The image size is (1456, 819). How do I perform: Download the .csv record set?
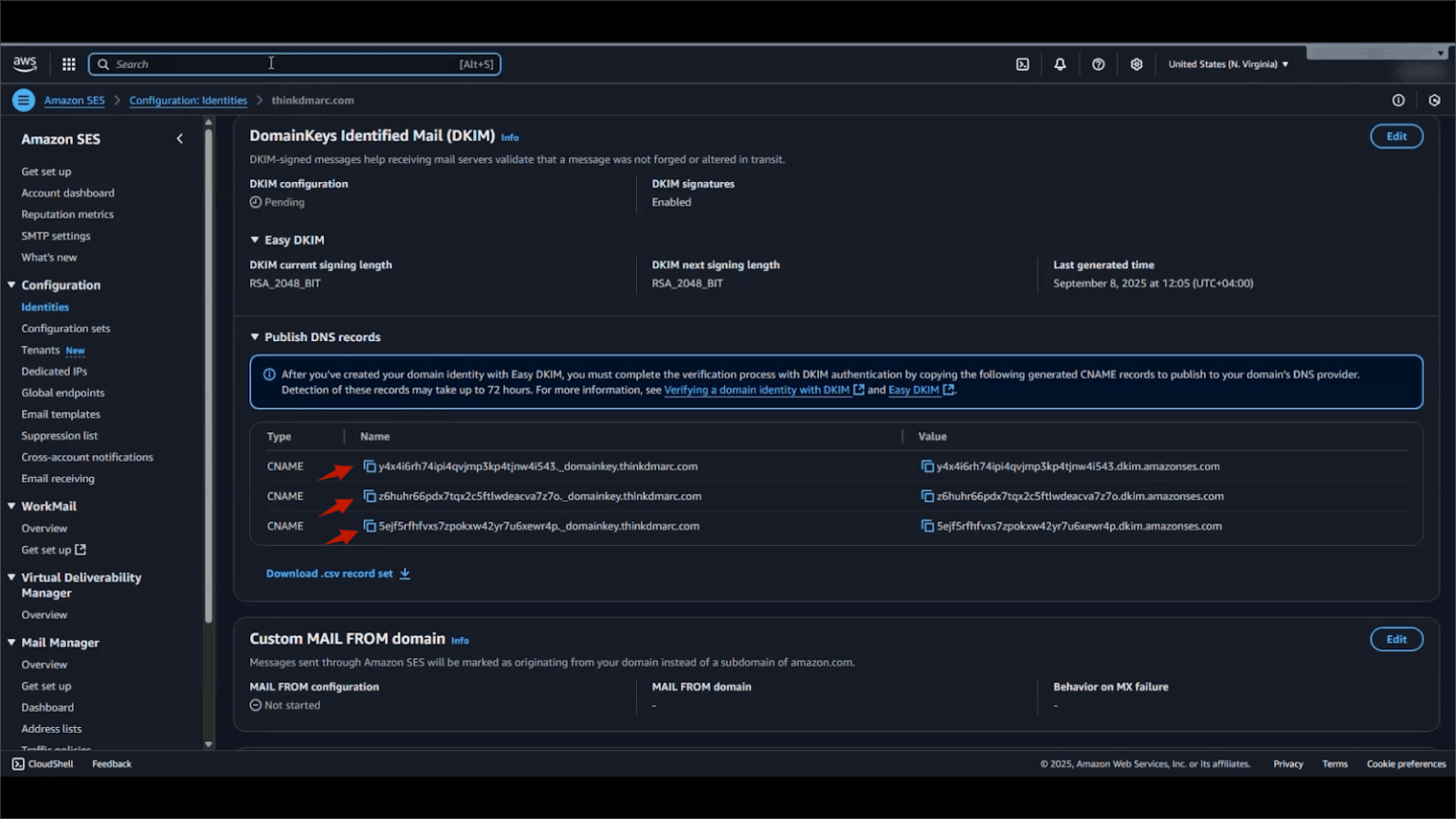(x=330, y=573)
